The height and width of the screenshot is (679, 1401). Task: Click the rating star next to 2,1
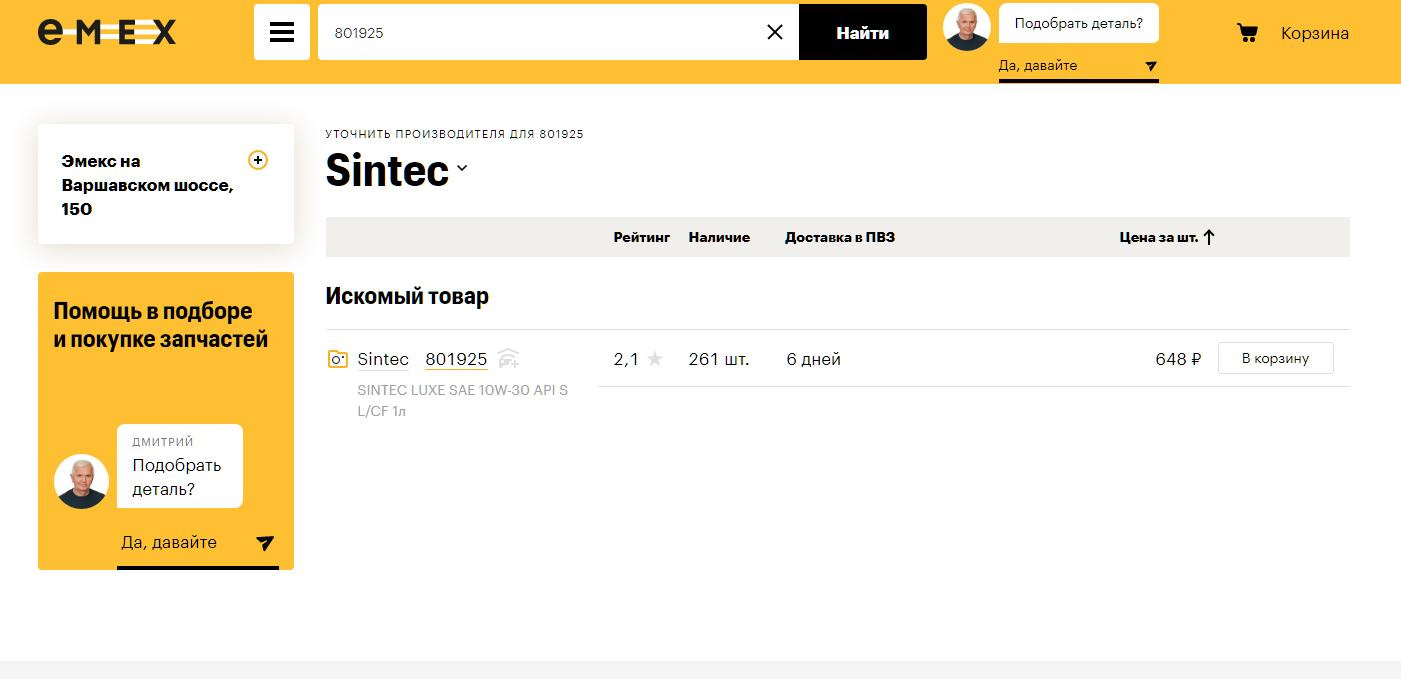(x=655, y=359)
